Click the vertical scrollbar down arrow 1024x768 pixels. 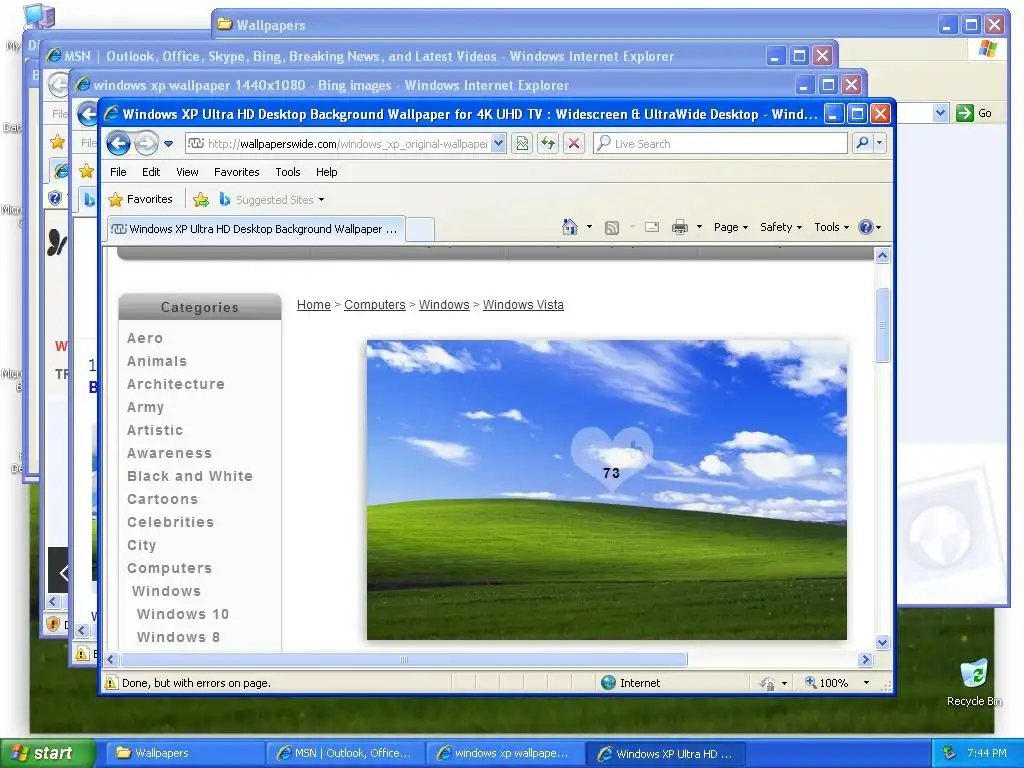click(882, 643)
